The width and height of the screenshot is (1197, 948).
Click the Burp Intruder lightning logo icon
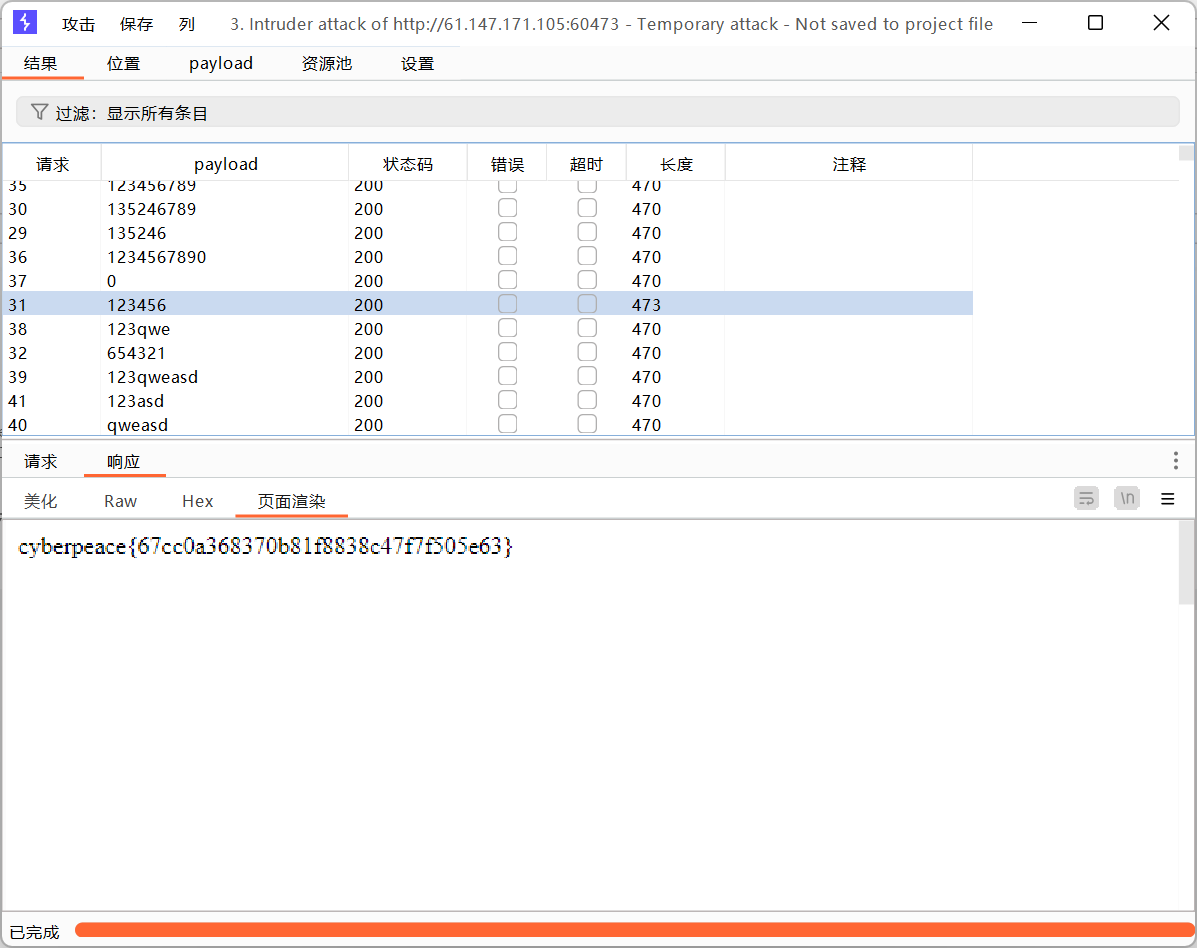pos(25,23)
